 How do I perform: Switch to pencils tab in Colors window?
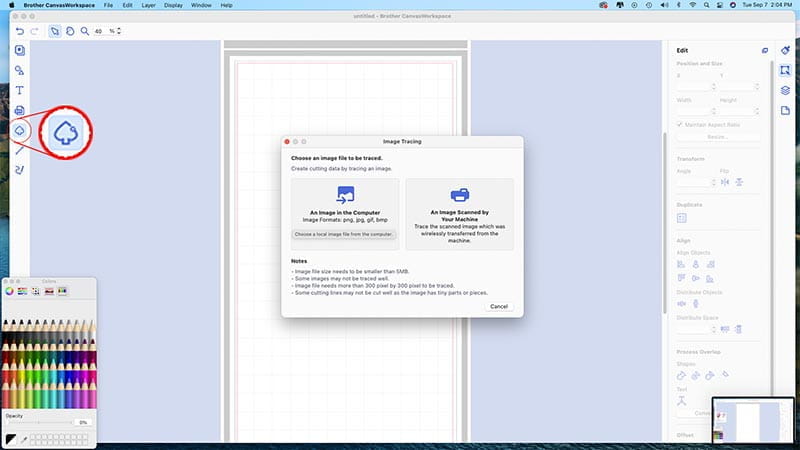(x=62, y=291)
